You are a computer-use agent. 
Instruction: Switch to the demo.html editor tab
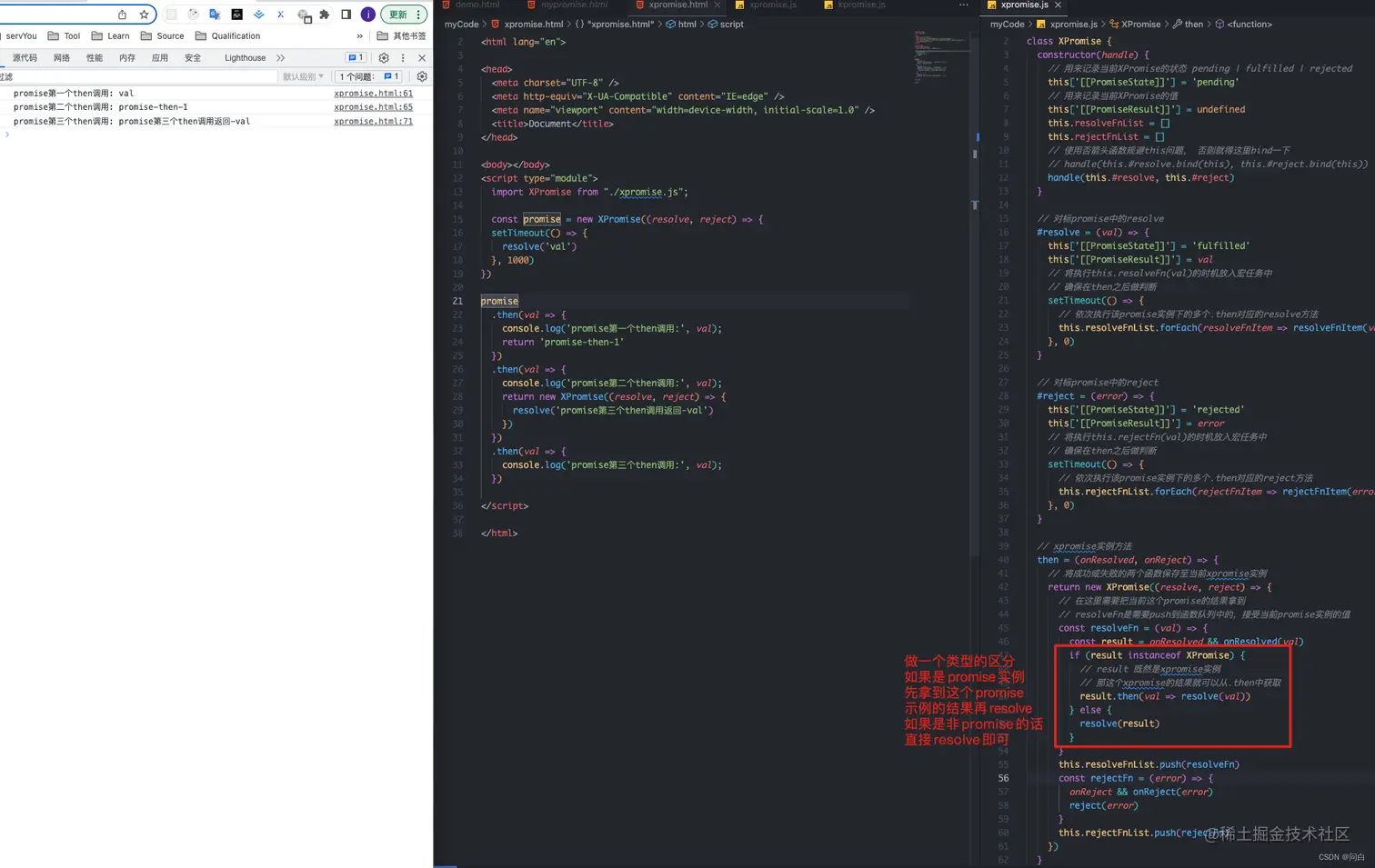(470, 5)
